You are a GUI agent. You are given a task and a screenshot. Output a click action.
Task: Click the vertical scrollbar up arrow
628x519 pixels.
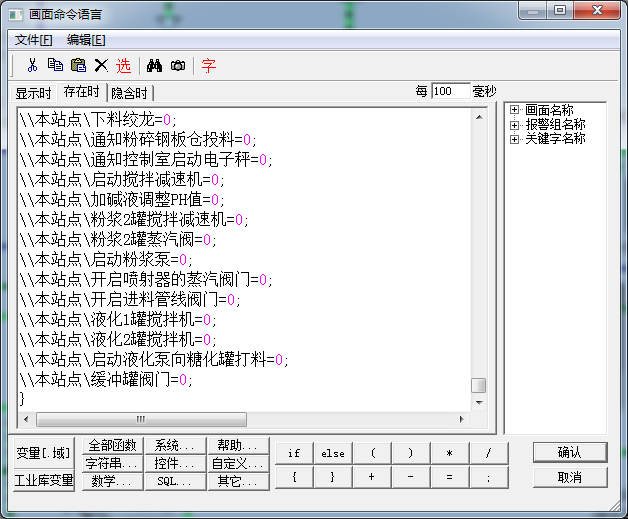pos(479,117)
